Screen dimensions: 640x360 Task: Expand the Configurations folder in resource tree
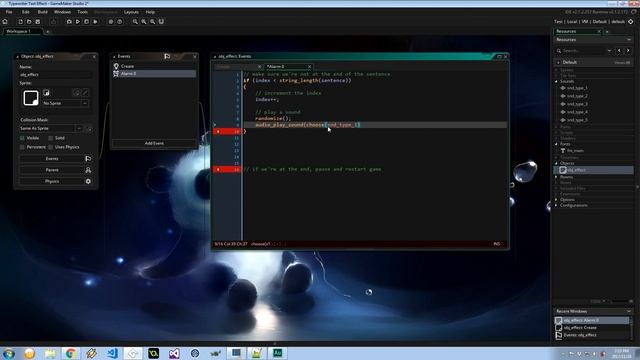click(x=556, y=205)
